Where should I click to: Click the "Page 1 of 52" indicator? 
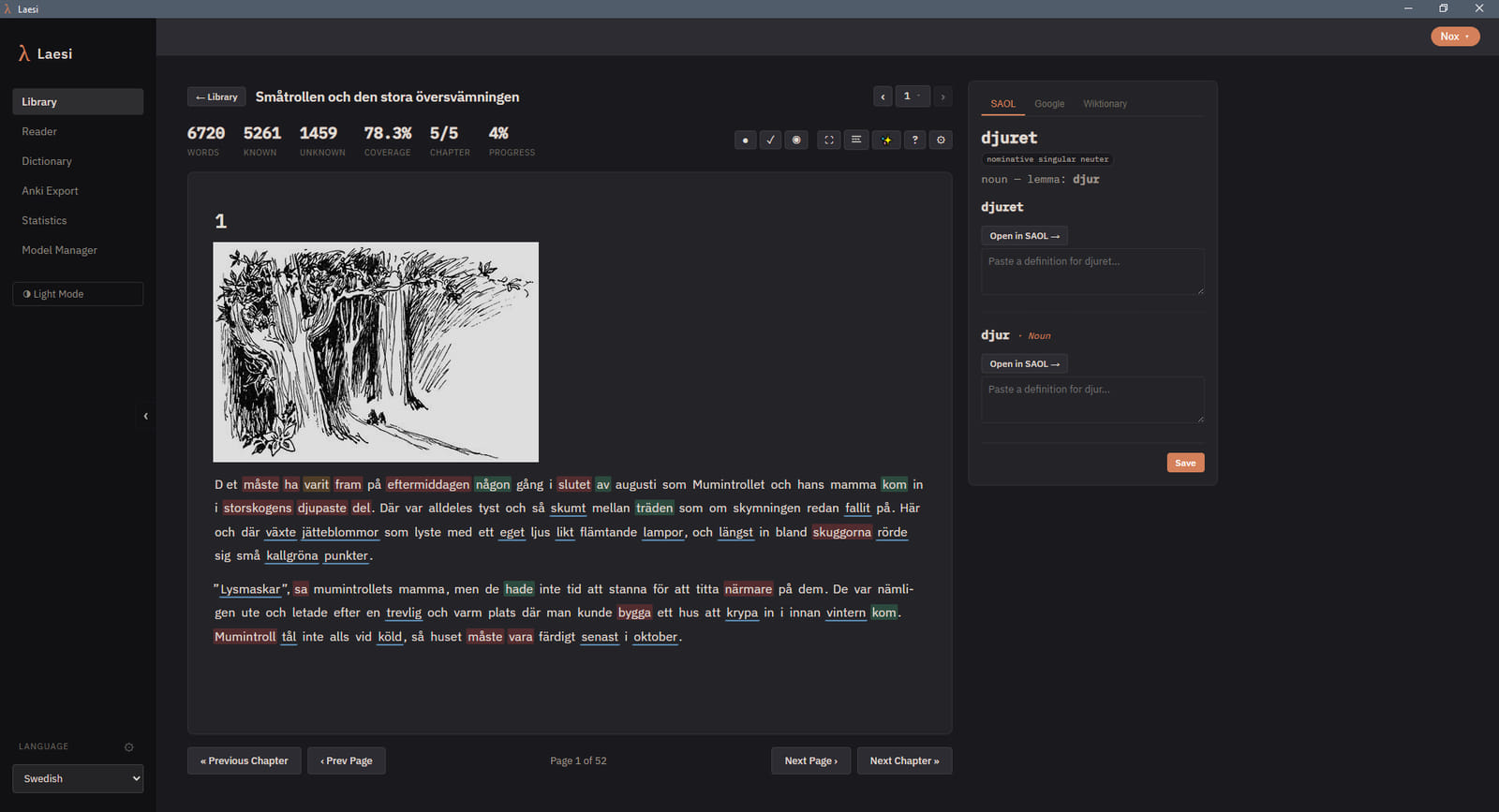tap(578, 761)
